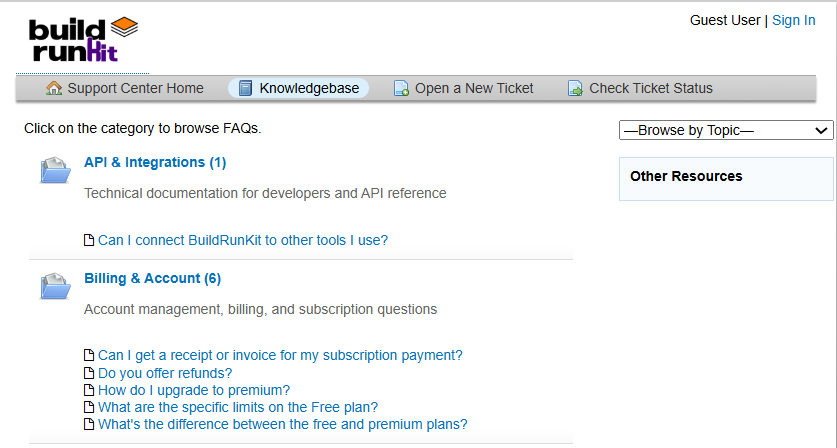Open Free plan specific limits FAQ
Screen dimensions: 837x448
click(238, 407)
